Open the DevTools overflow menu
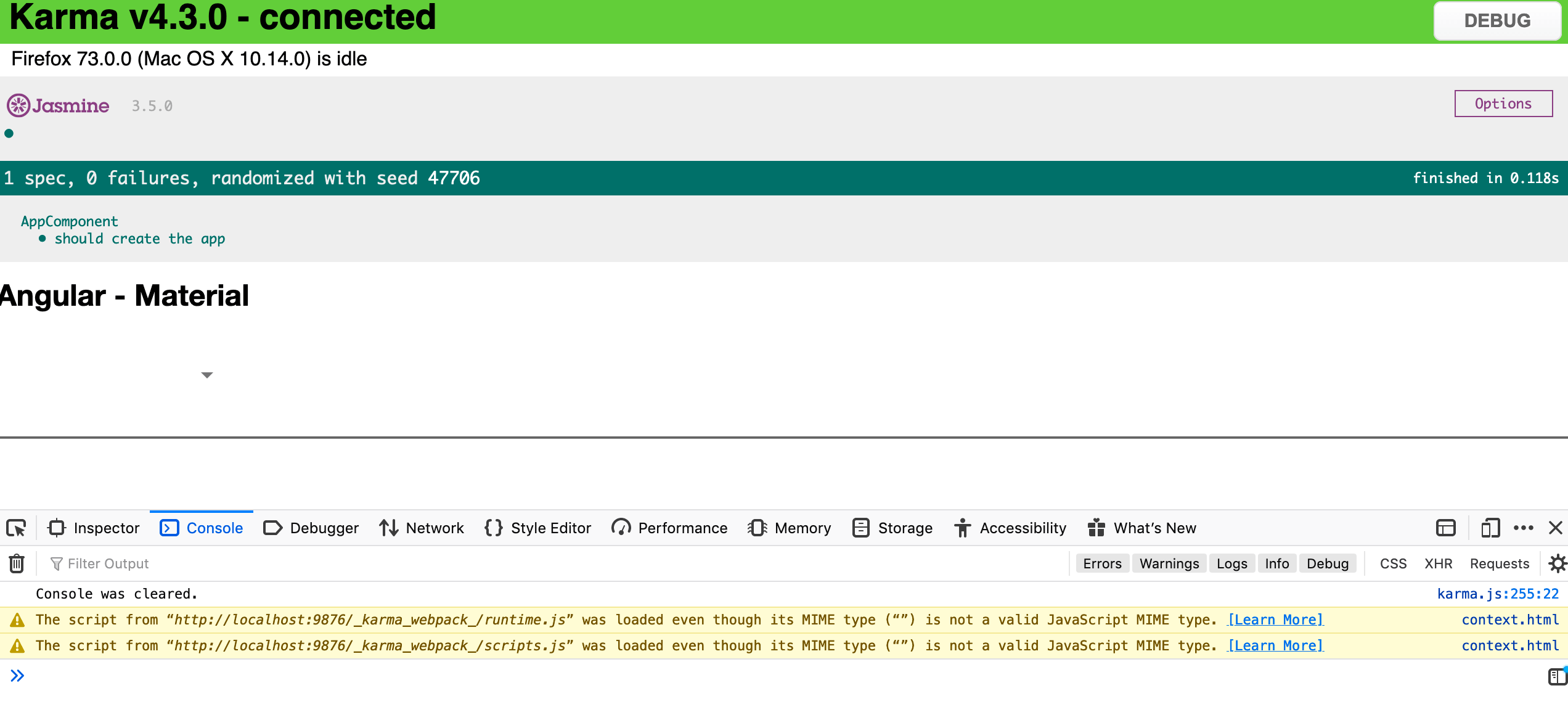Image resolution: width=1568 pixels, height=720 pixels. [x=1524, y=528]
